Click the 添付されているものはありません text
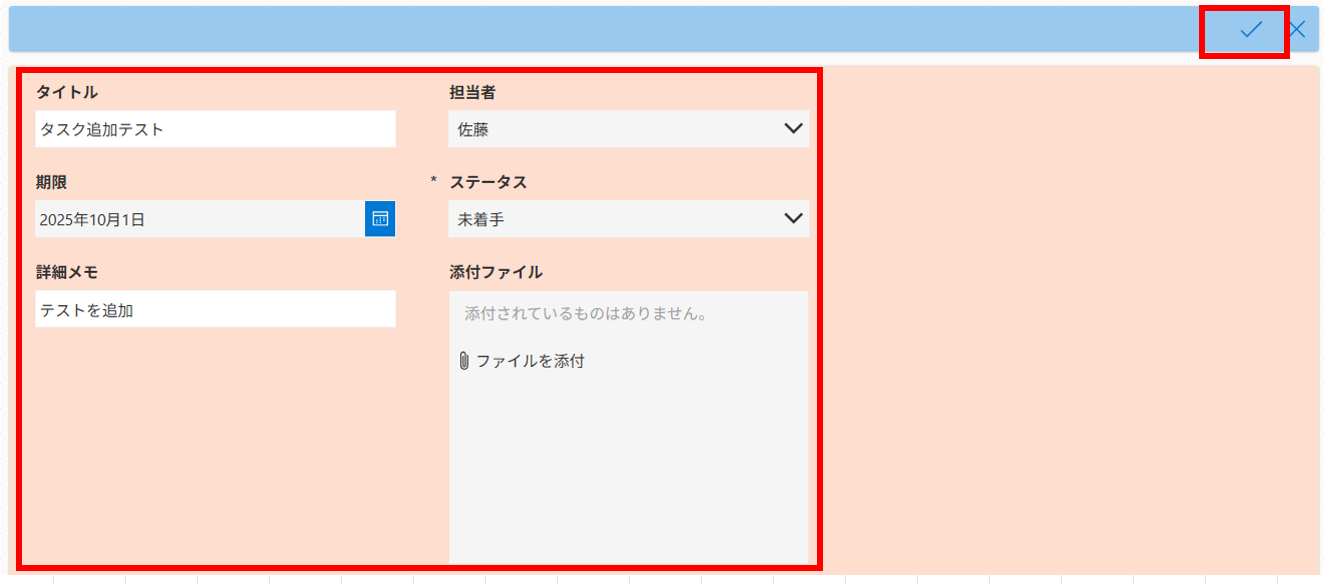Viewport: 1324px width, 583px height. [x=586, y=314]
